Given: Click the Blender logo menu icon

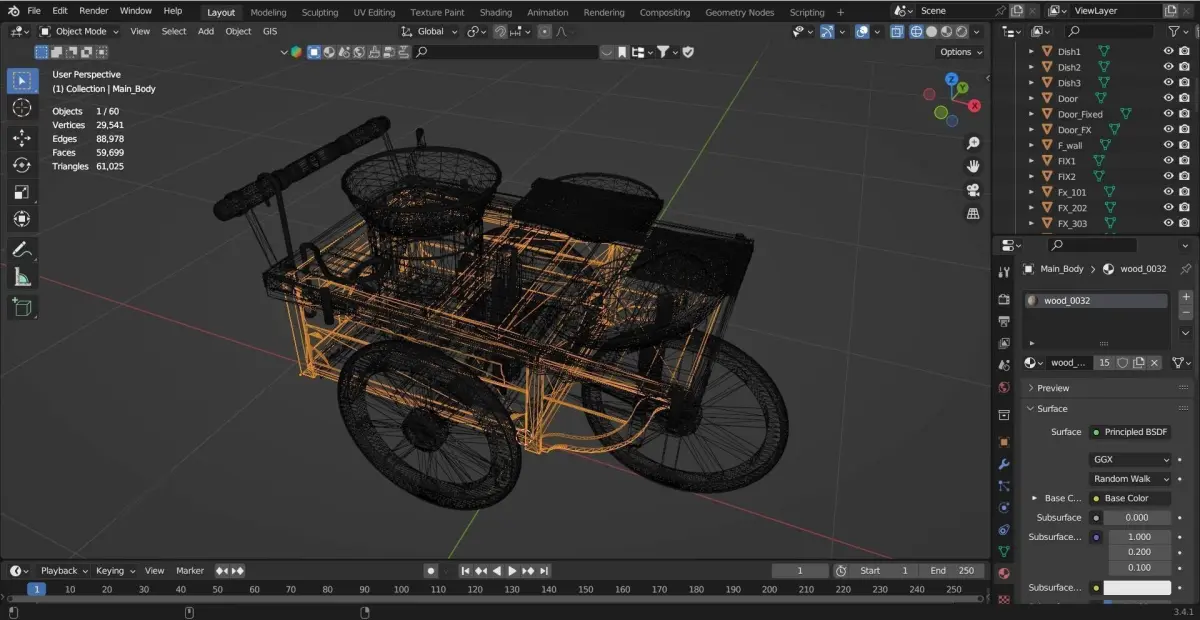Looking at the screenshot, I should click(x=13, y=11).
